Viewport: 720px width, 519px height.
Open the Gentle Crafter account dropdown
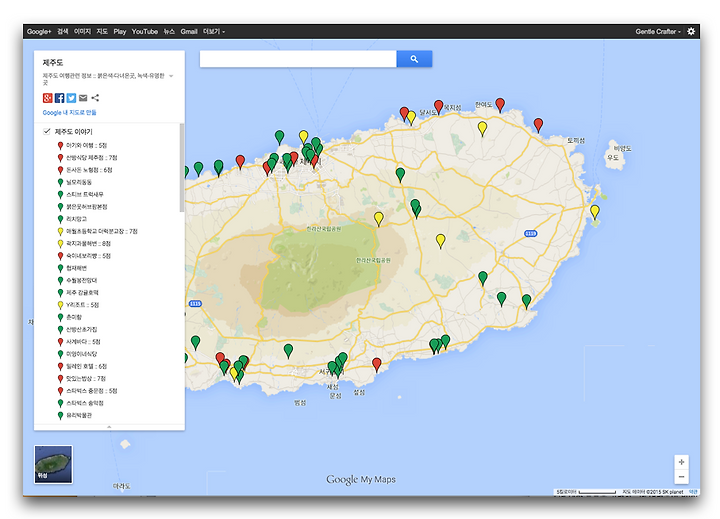(658, 31)
